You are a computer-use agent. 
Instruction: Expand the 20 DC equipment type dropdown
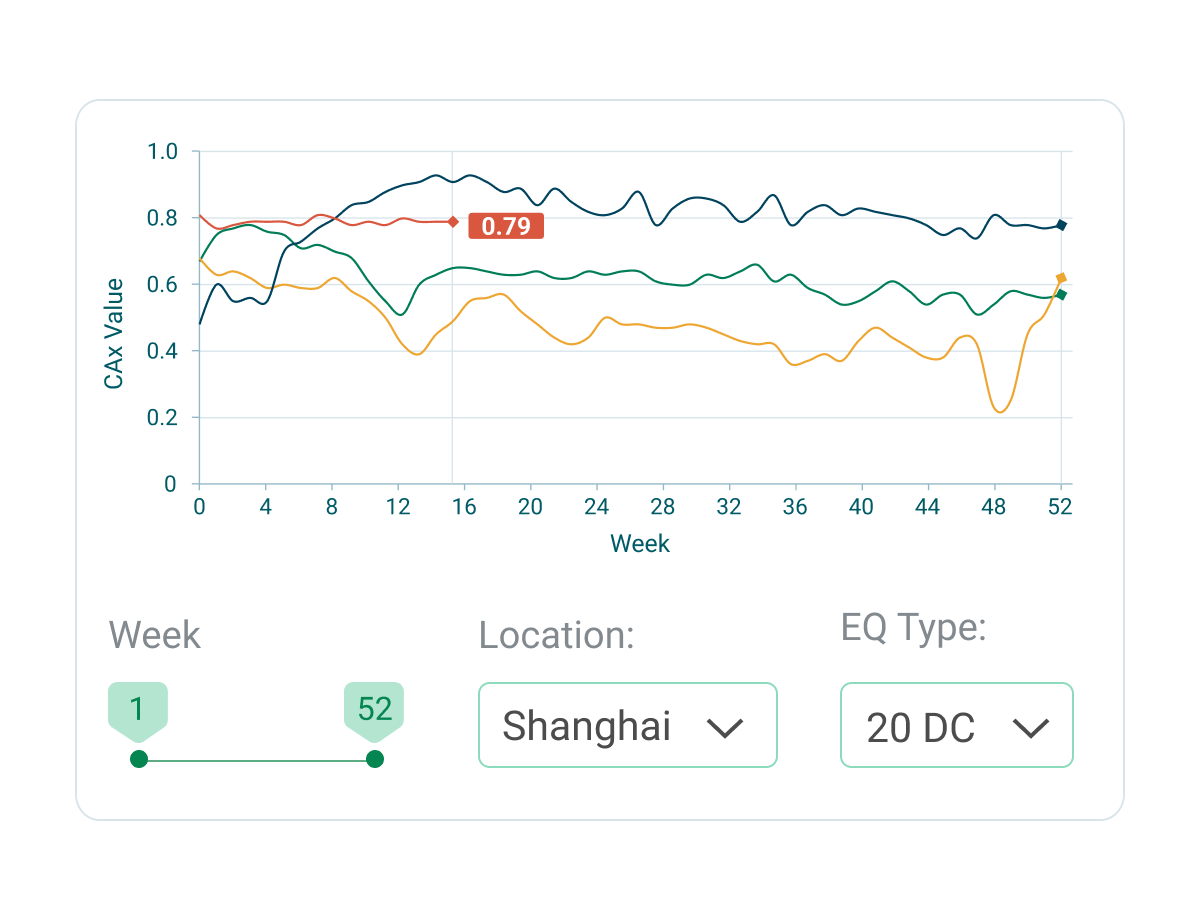click(957, 725)
